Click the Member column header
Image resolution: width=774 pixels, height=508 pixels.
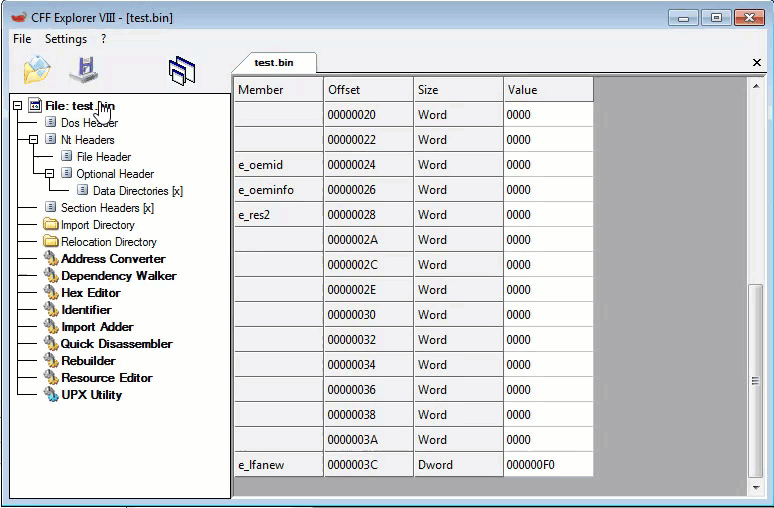pyautogui.click(x=278, y=89)
